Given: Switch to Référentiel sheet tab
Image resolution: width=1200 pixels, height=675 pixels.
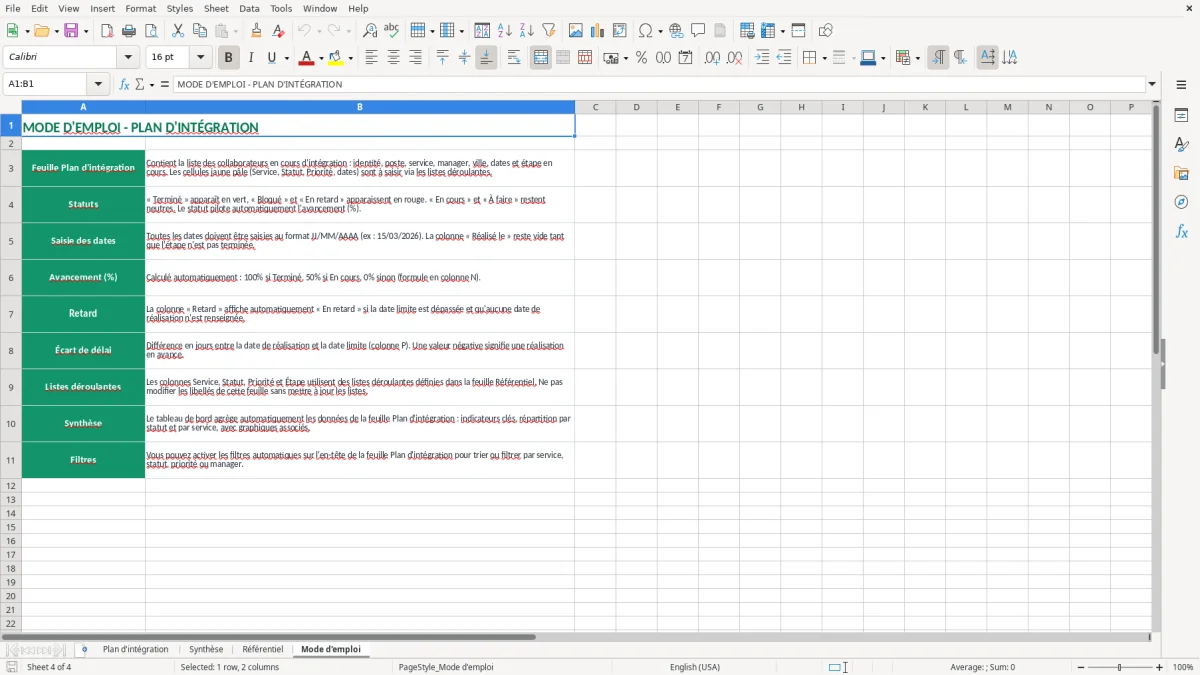Looking at the screenshot, I should 263,649.
